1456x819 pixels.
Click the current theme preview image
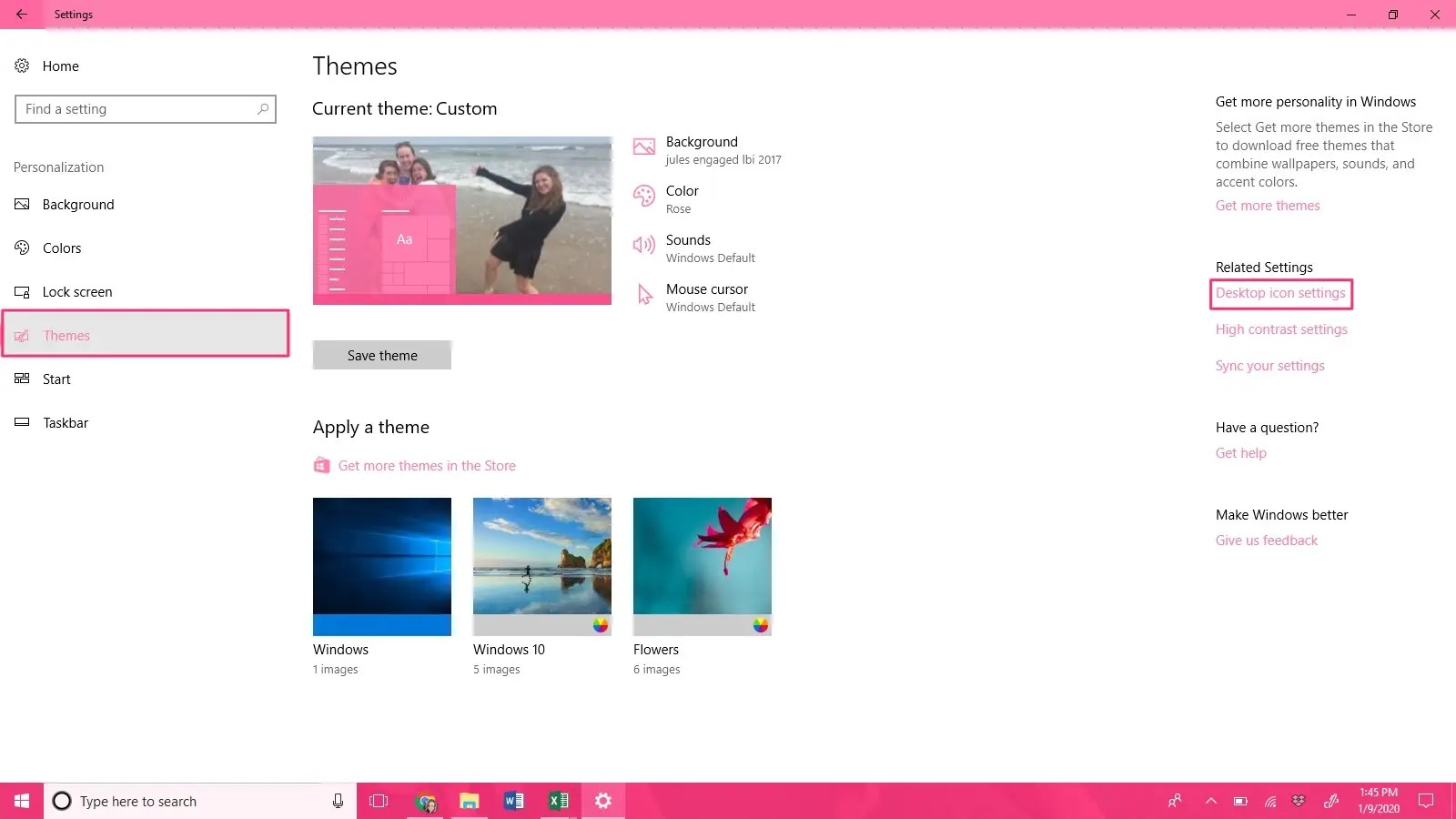point(462,220)
